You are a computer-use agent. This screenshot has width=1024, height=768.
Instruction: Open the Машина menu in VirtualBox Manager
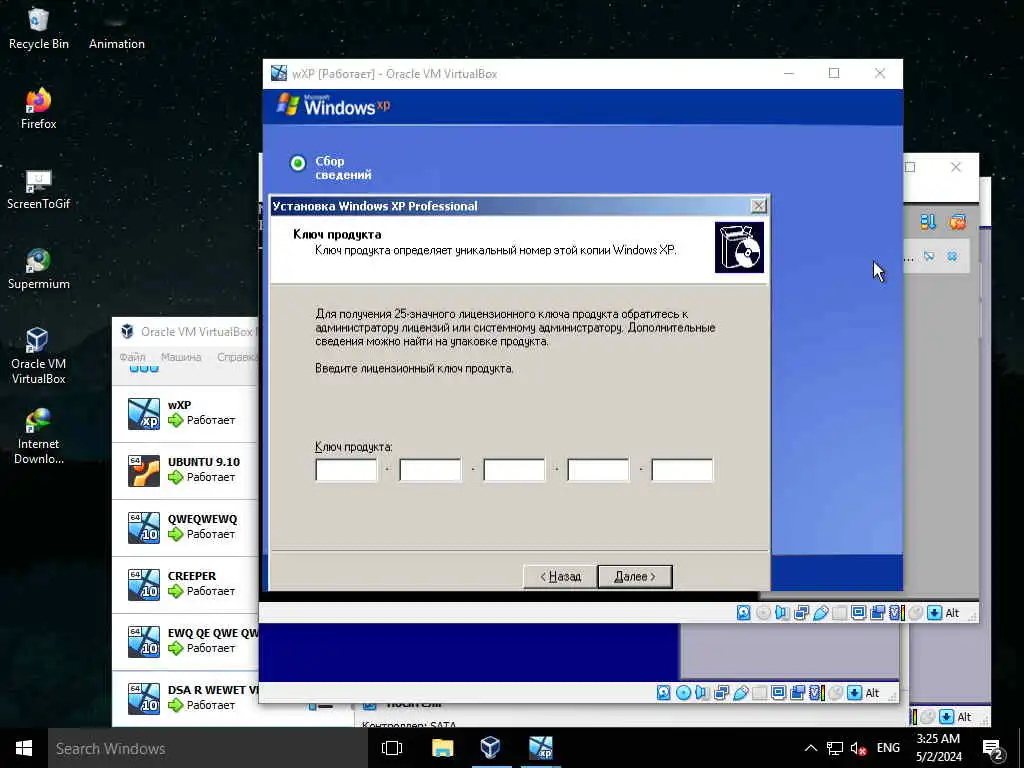[181, 357]
